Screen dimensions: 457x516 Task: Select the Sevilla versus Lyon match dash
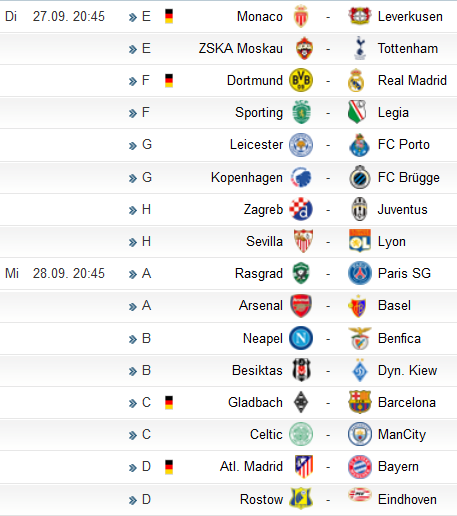tap(328, 242)
